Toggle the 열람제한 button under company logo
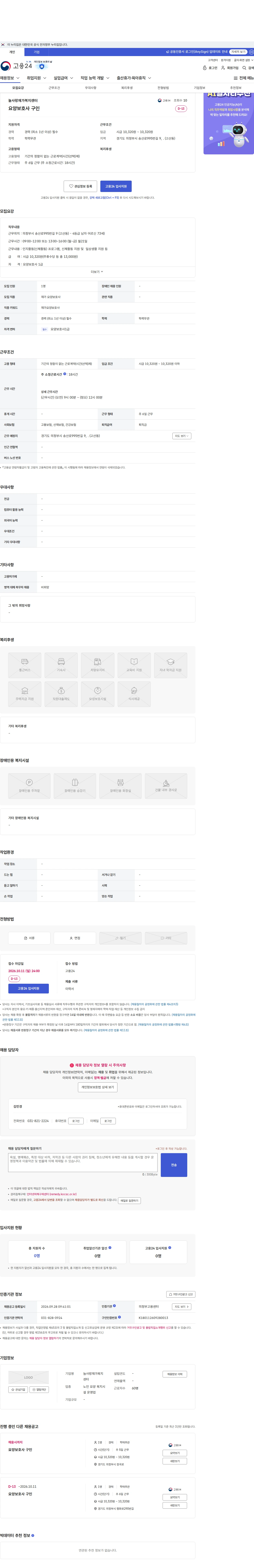Screen dimensions: 254x1568 tap(39, 1390)
